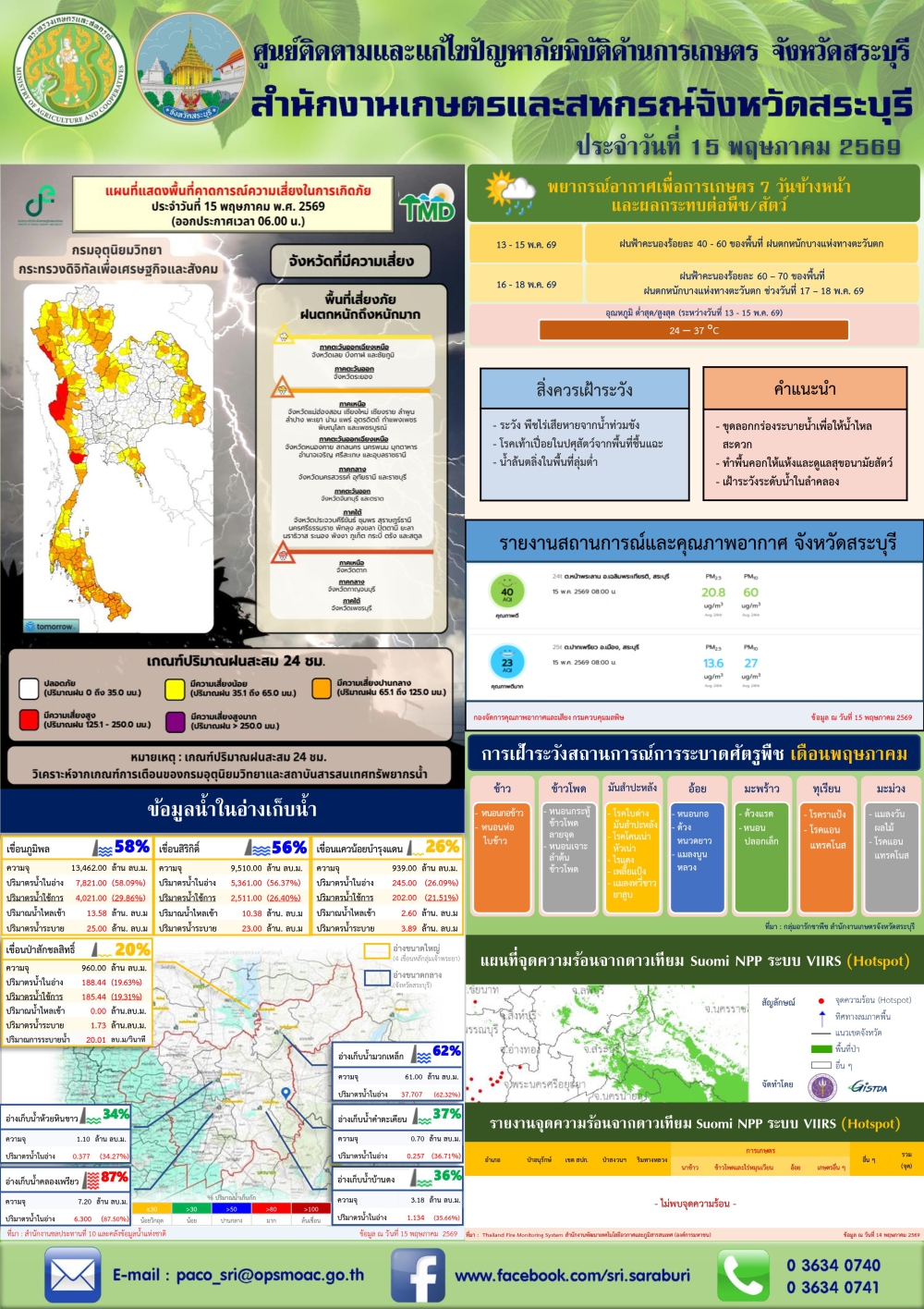Click the green AQI 40 circle

click(x=507, y=591)
